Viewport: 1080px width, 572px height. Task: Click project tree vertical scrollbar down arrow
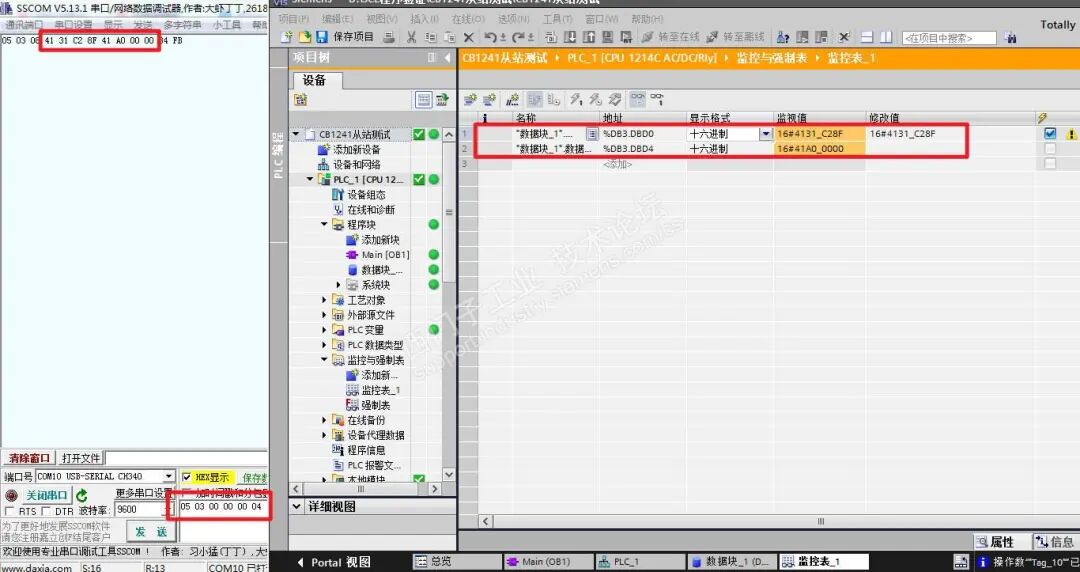click(448, 475)
